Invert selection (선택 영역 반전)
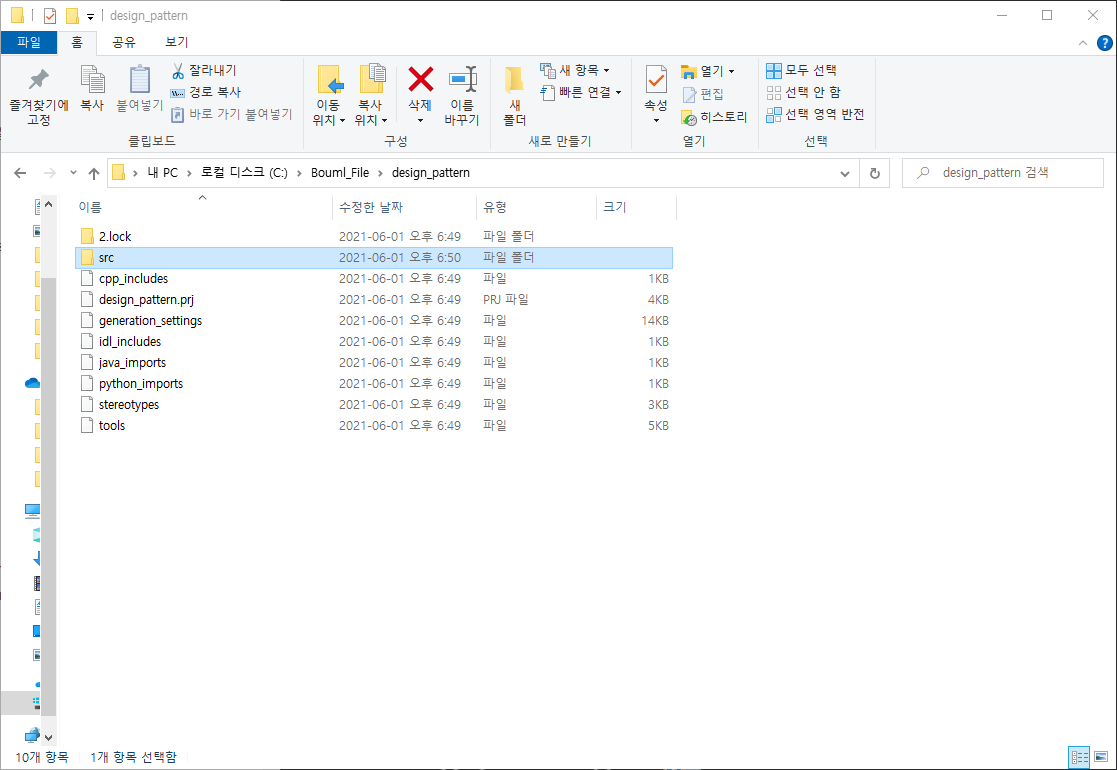Screen dimensions: 1117x770 816,114
